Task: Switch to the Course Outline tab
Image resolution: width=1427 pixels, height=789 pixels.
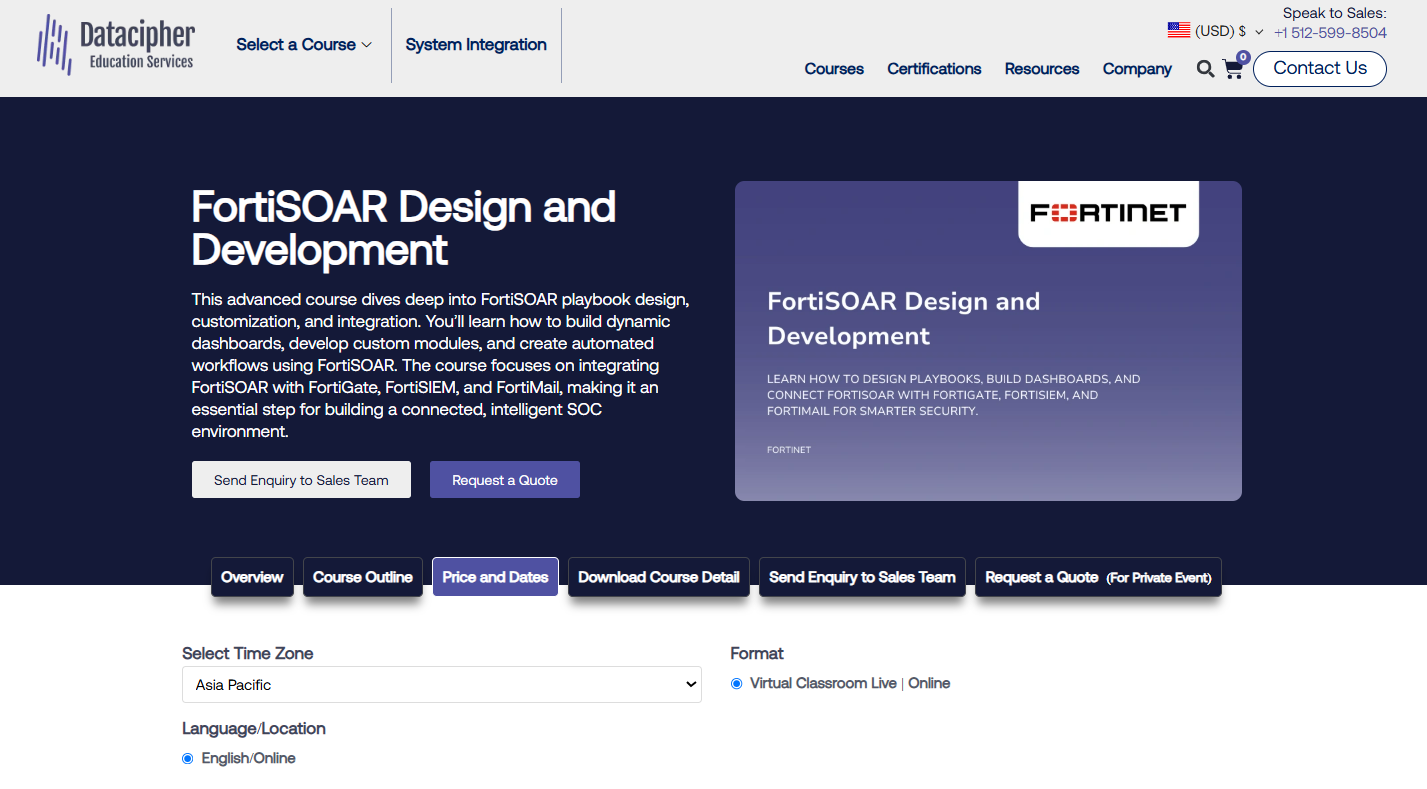Action: (x=363, y=577)
